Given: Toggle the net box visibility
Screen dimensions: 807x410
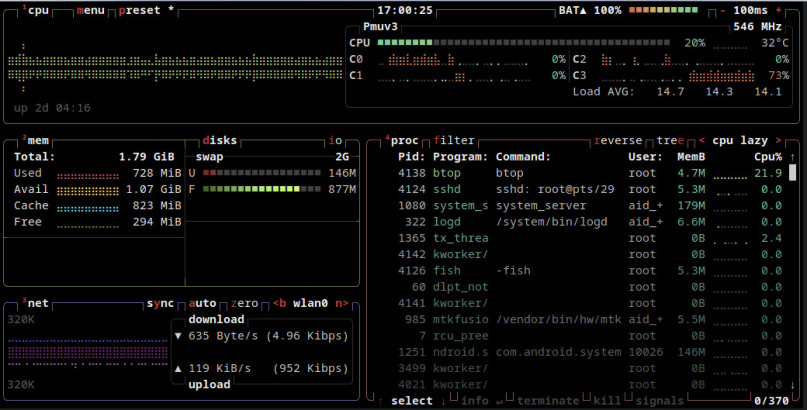Looking at the screenshot, I should (37, 303).
